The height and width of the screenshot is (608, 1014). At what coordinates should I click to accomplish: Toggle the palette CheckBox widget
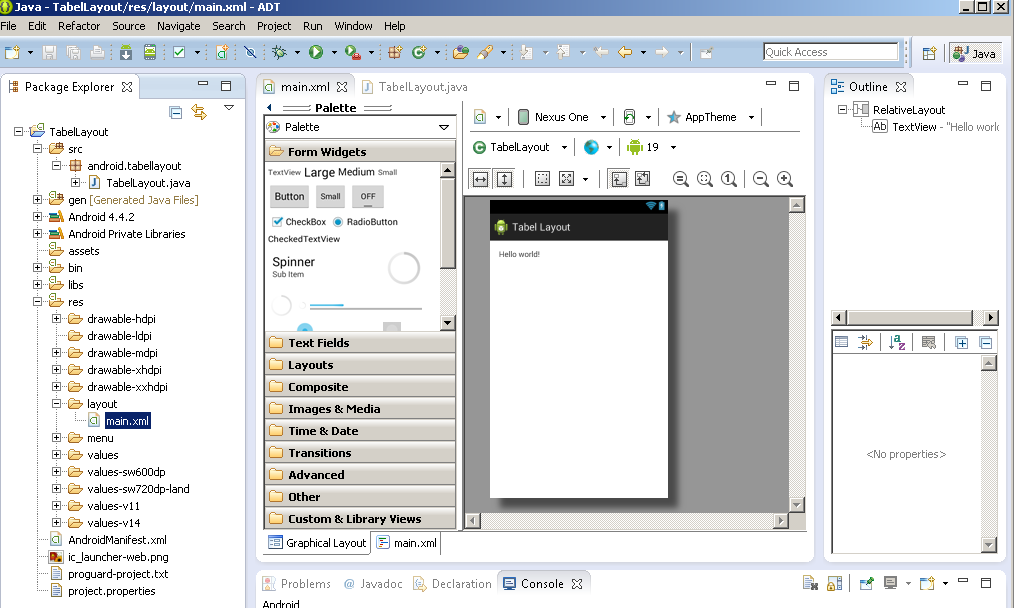click(x=299, y=221)
